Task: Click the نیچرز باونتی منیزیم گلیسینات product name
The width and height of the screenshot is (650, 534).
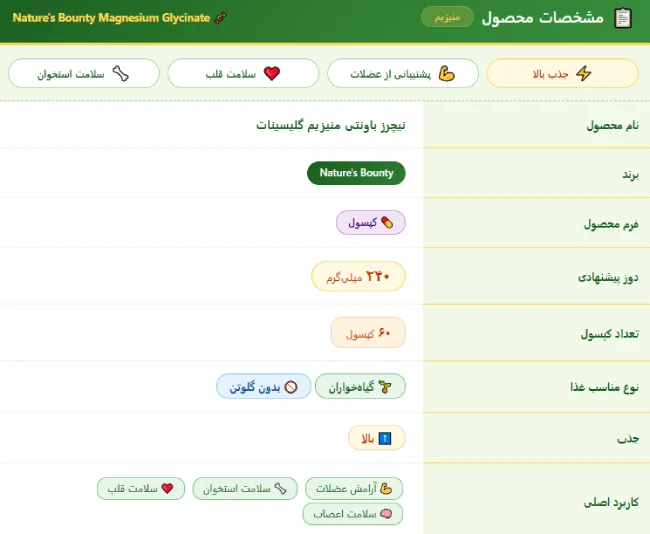Action: pos(331,125)
